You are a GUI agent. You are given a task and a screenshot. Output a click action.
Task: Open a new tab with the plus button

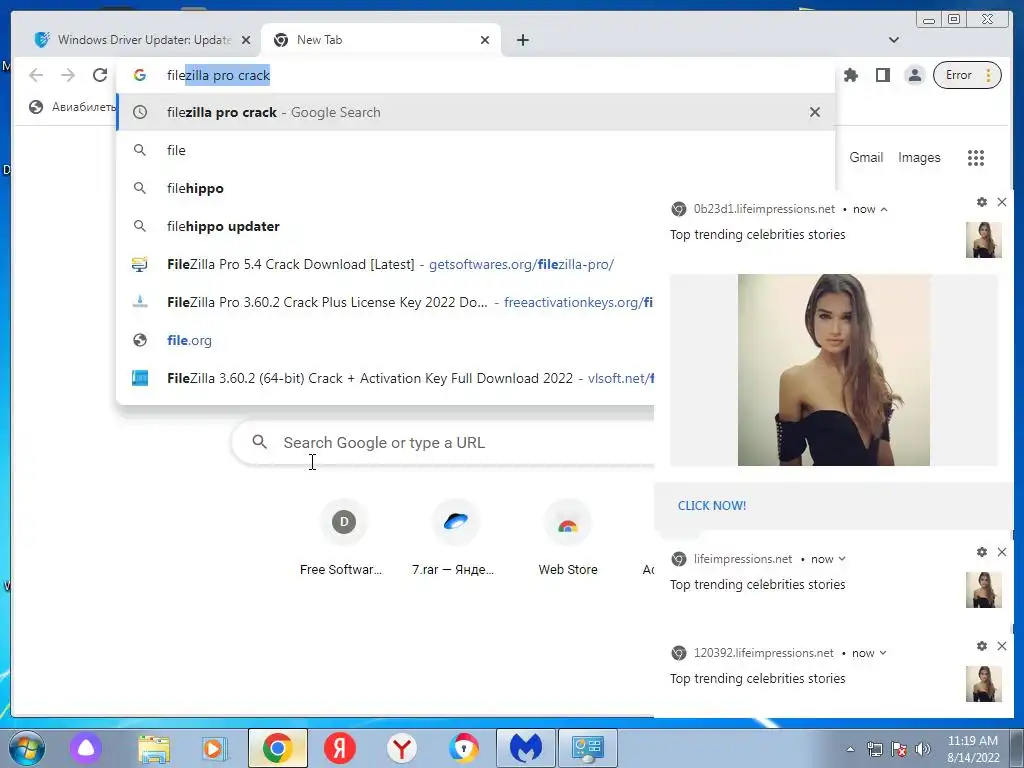tap(522, 40)
